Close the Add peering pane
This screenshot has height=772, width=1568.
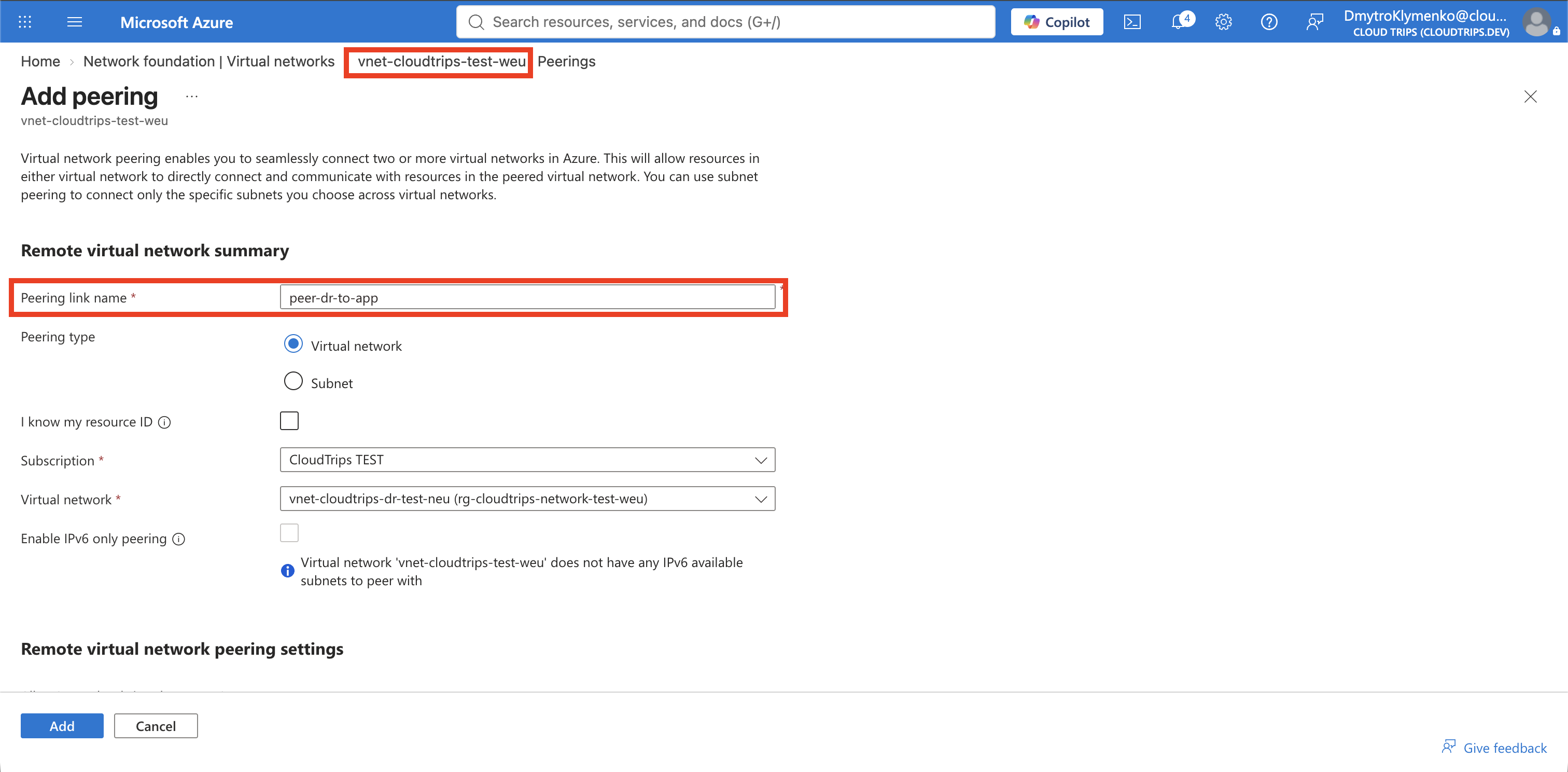[x=1530, y=96]
